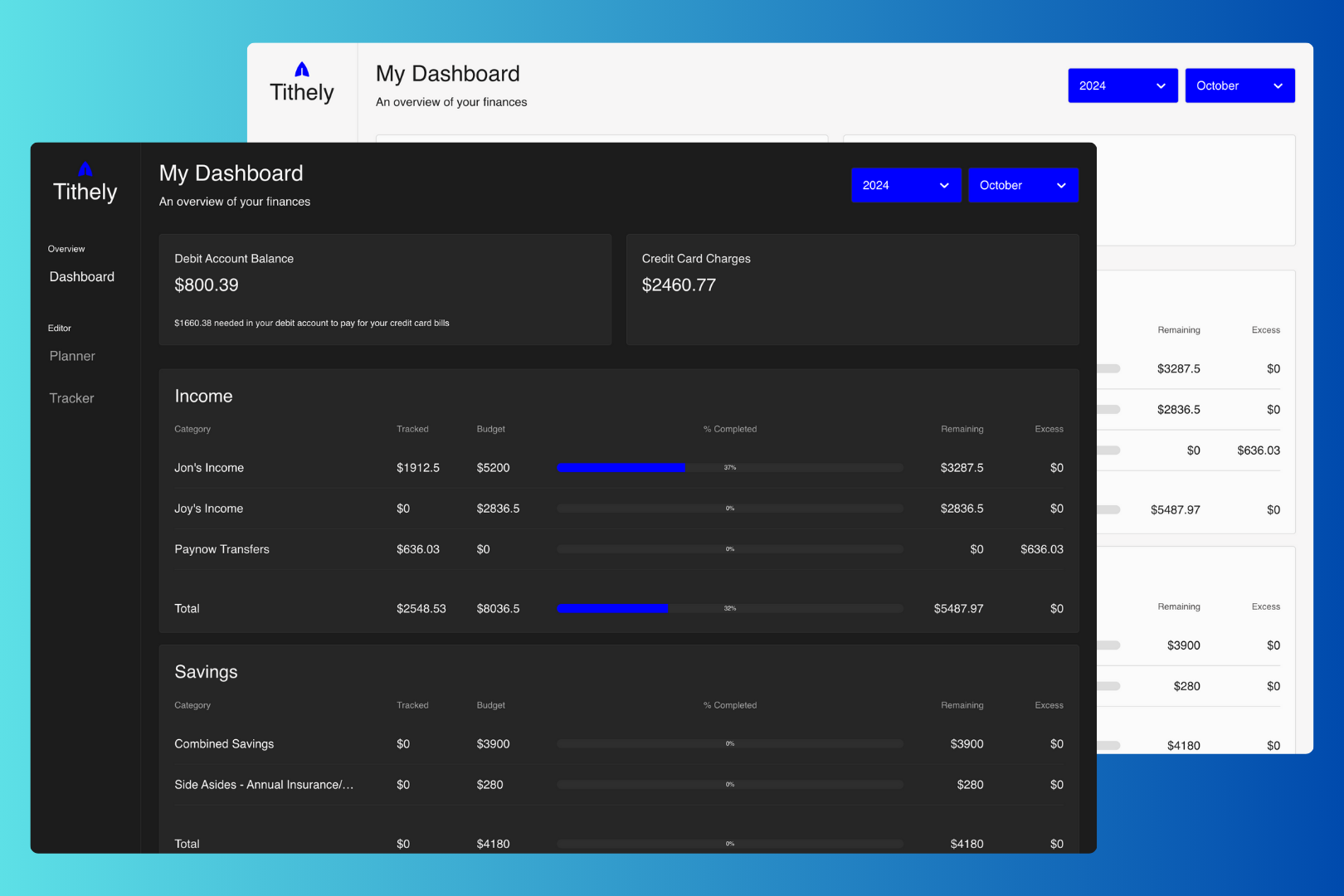Open the October month dropdown in dark dashboard
1344x896 pixels.
tap(1023, 185)
